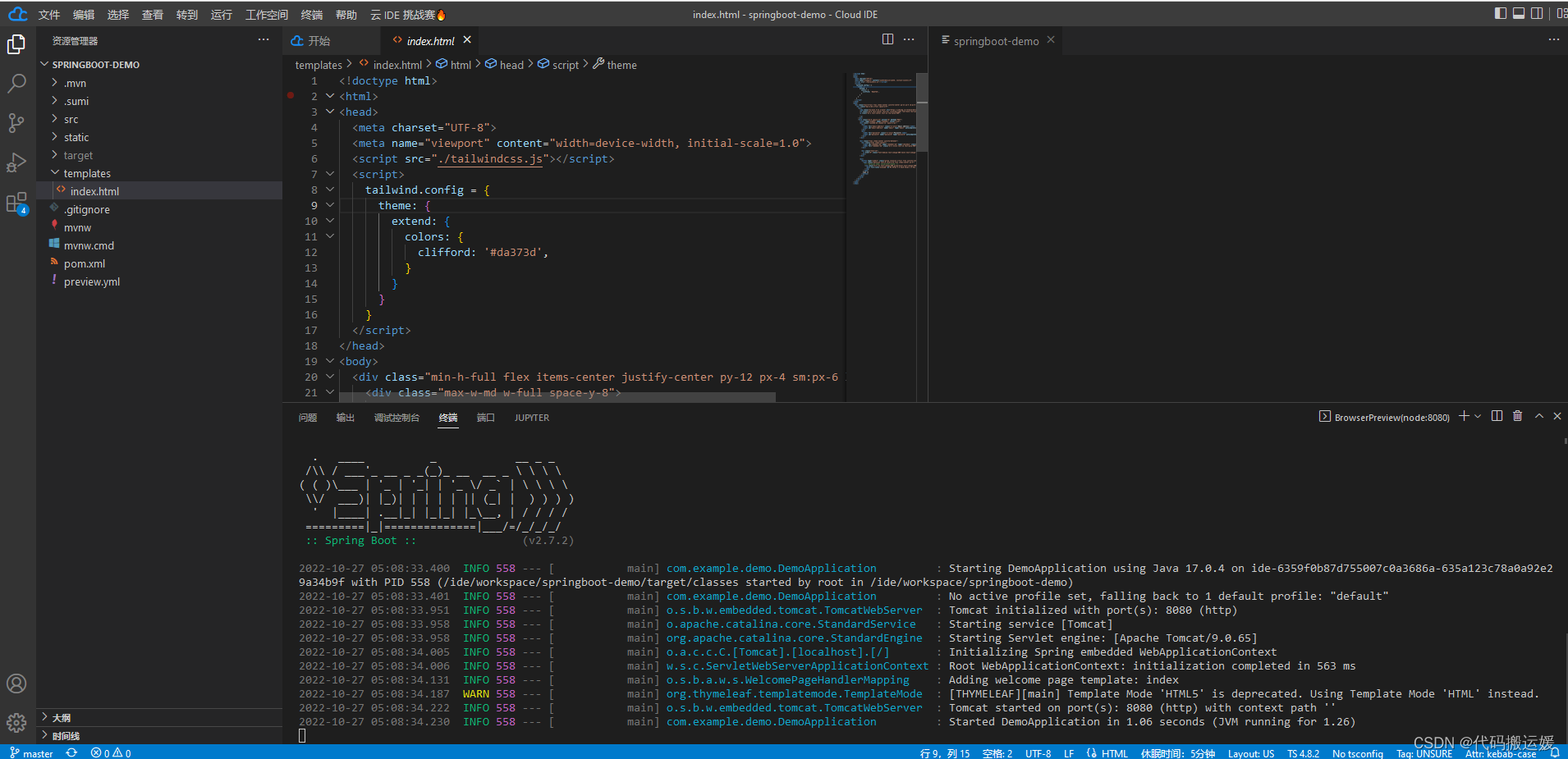Image resolution: width=1568 pixels, height=759 pixels.
Task: Expand the static folder
Action: click(x=55, y=137)
